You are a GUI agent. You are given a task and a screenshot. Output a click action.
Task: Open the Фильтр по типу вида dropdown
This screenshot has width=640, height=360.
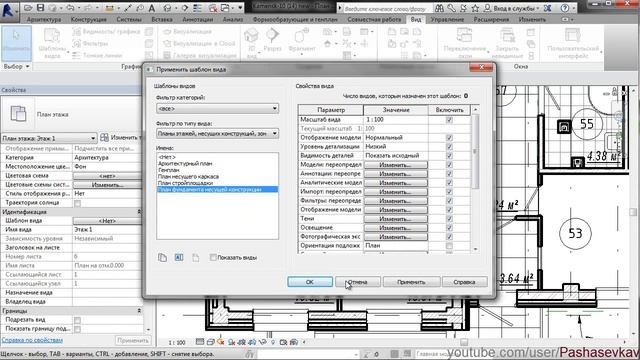(218, 133)
